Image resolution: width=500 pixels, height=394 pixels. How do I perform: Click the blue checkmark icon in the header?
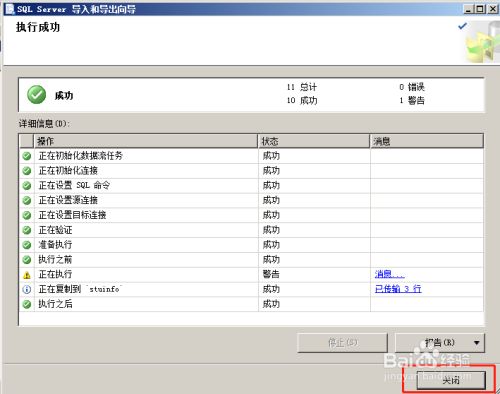[x=462, y=26]
